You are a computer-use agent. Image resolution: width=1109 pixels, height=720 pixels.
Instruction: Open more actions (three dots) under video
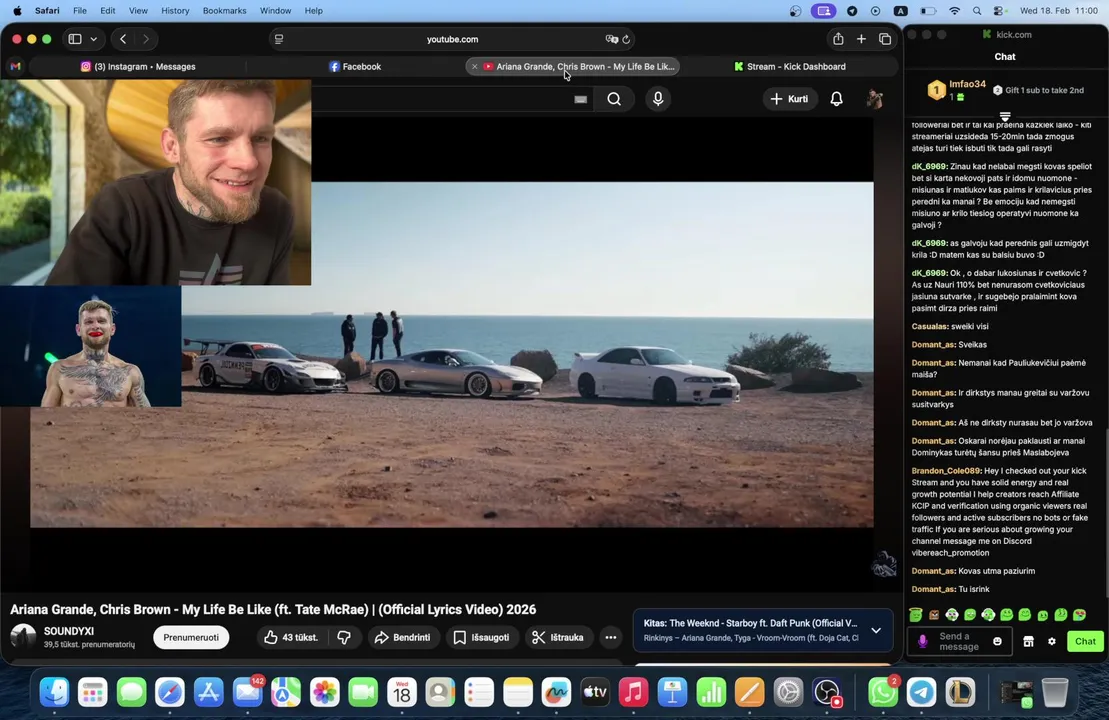(x=610, y=637)
